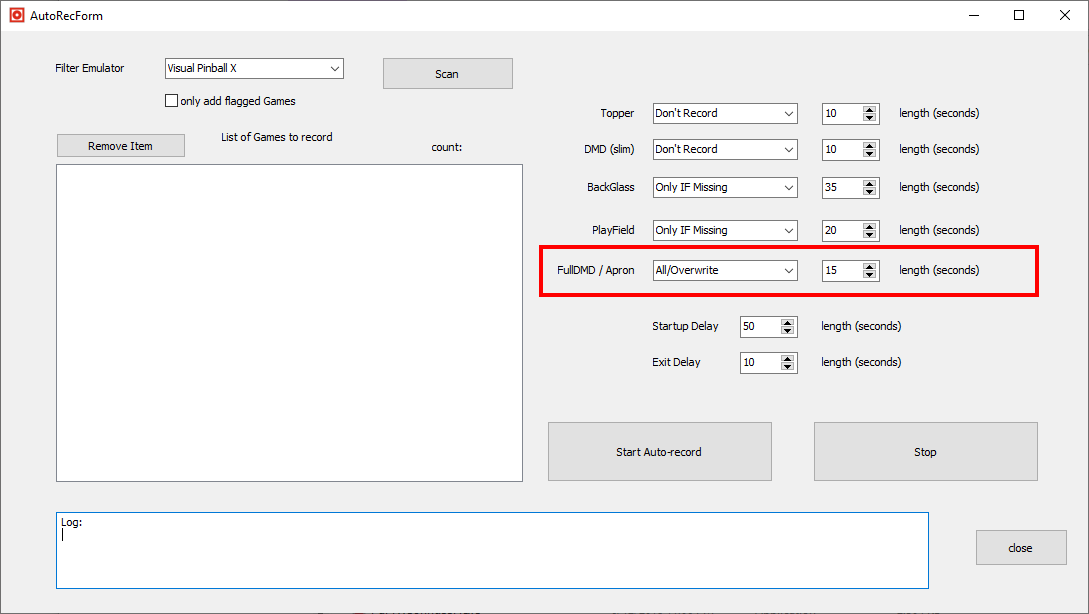Click the AutoRecForm app icon in title bar

coord(16,16)
